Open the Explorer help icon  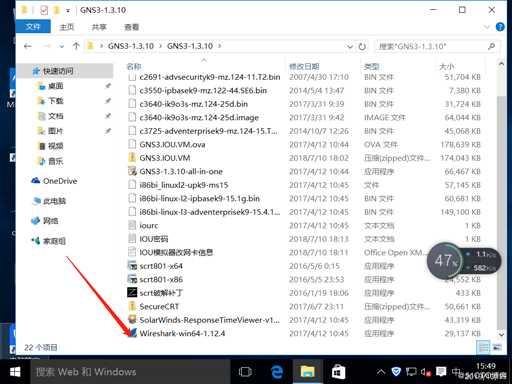(500, 27)
